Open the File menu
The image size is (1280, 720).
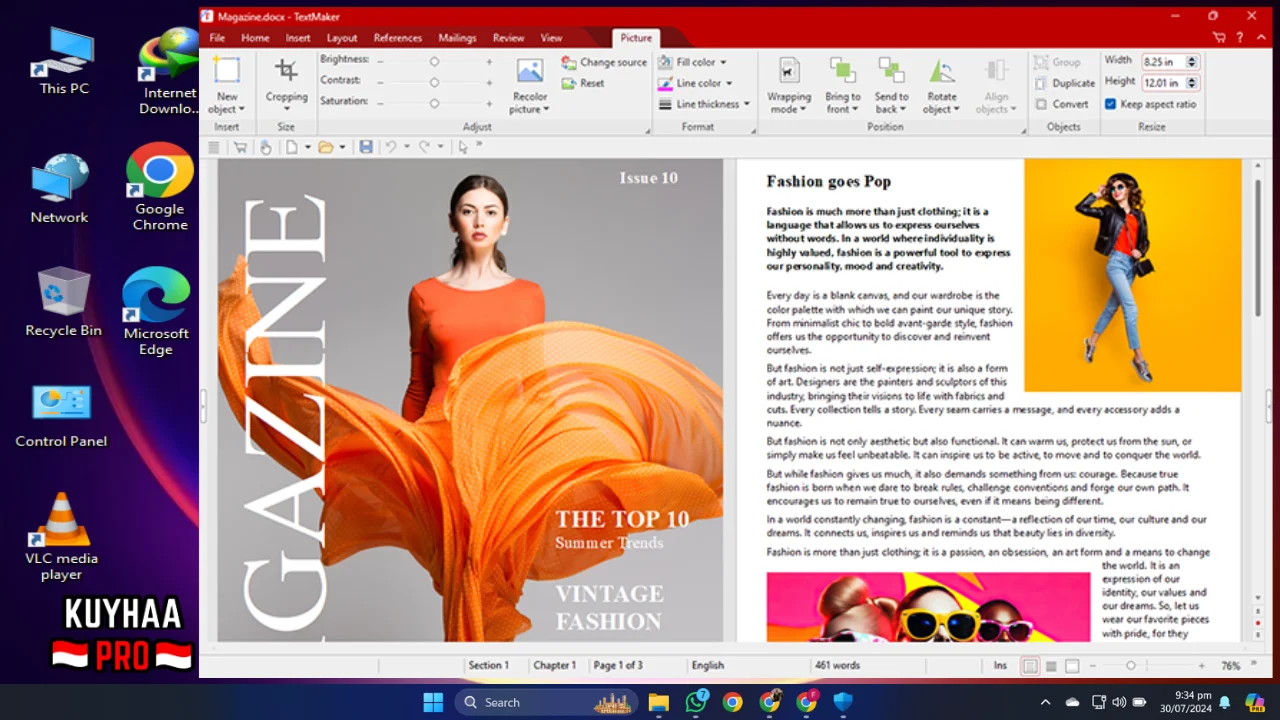click(217, 38)
